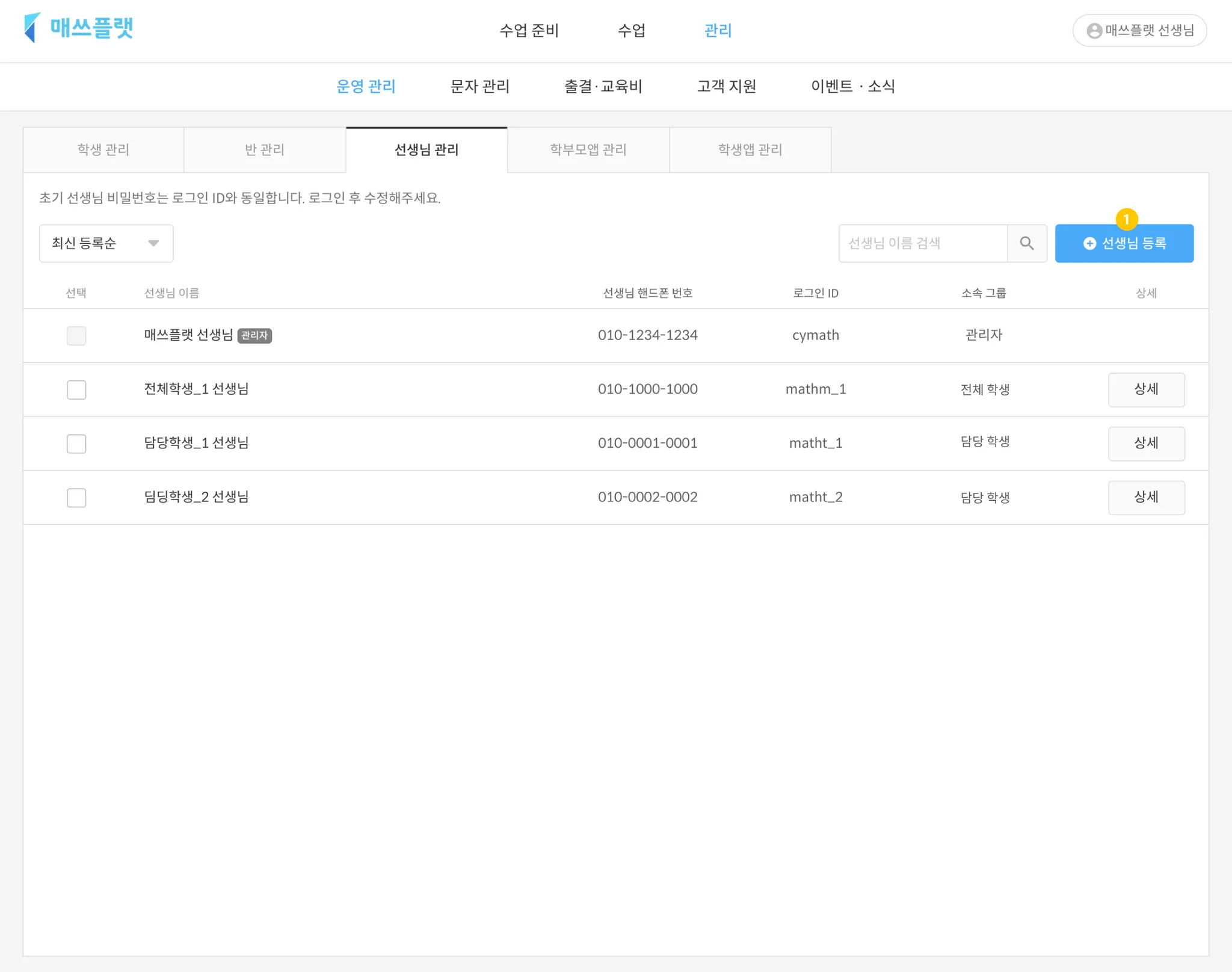Open the 수업 준비 top menu
The image size is (1232, 972).
(x=529, y=31)
